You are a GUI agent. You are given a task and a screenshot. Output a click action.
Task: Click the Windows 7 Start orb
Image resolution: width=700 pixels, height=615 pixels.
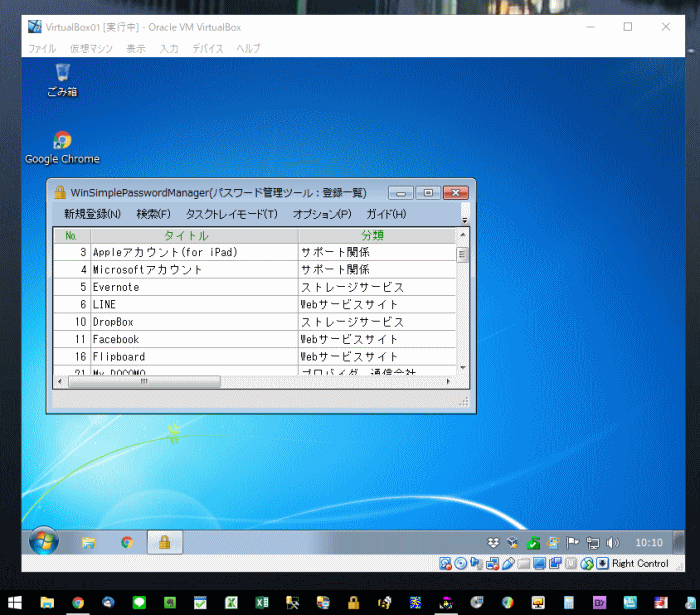click(44, 541)
